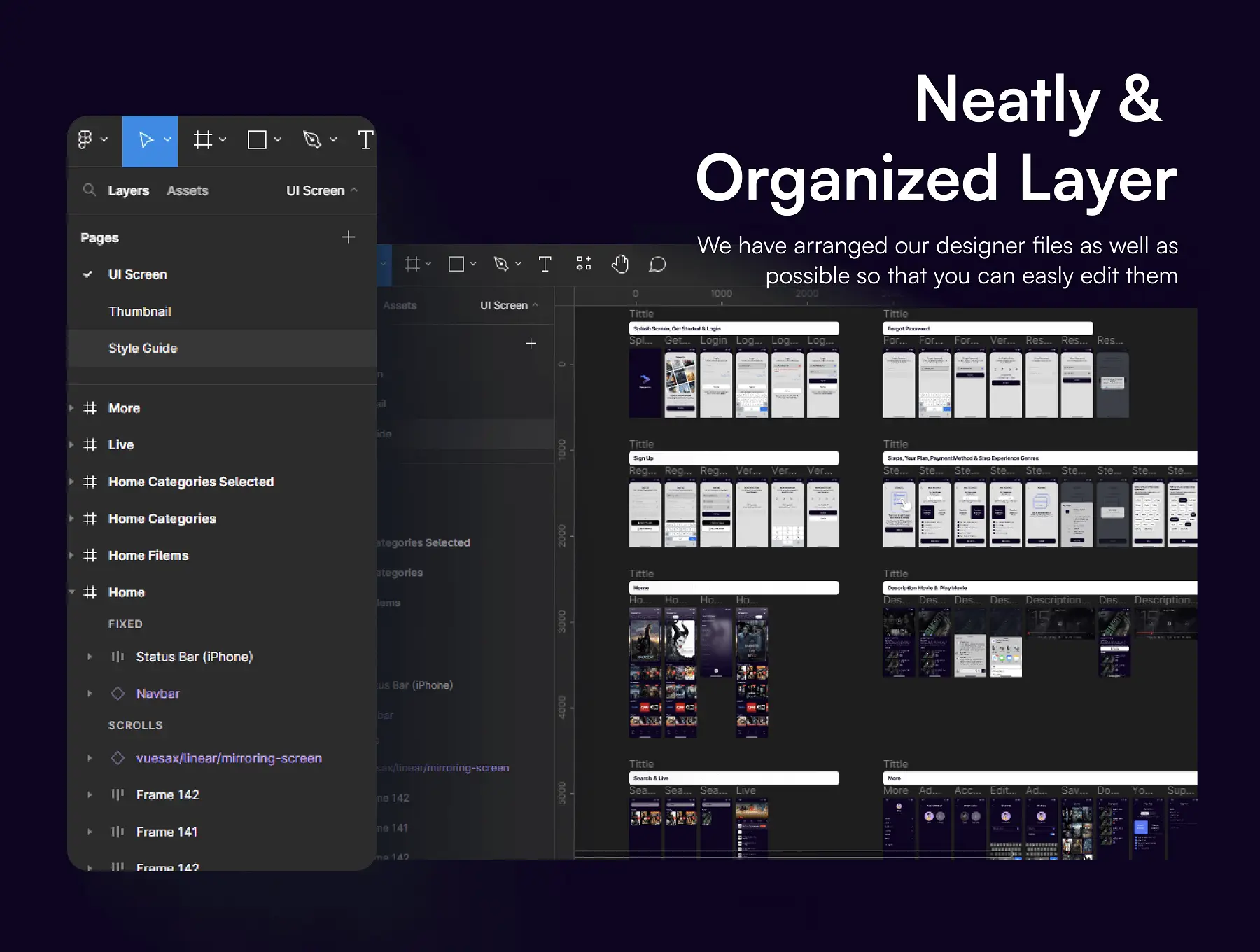Open the Resources components tool
1260x952 pixels.
(584, 264)
